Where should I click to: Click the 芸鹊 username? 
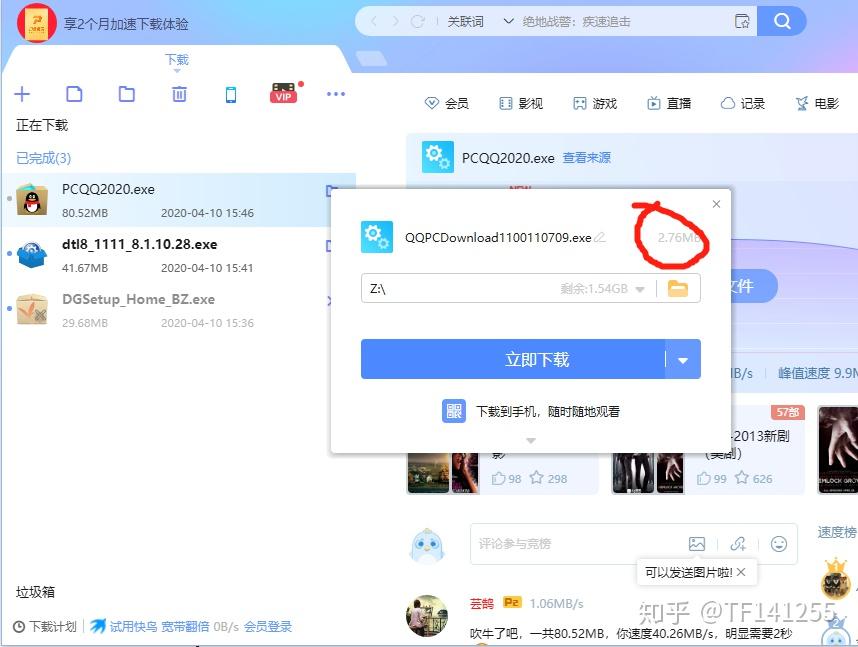(482, 603)
